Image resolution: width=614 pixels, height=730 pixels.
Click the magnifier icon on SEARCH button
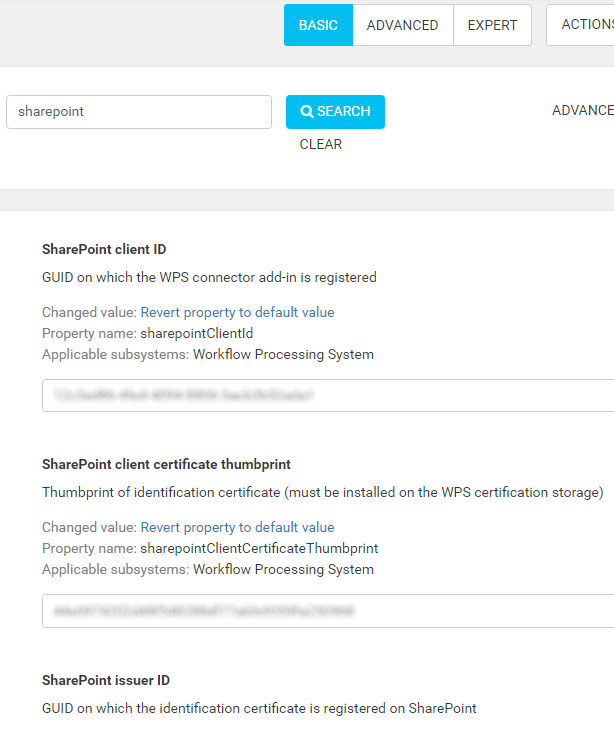click(307, 111)
